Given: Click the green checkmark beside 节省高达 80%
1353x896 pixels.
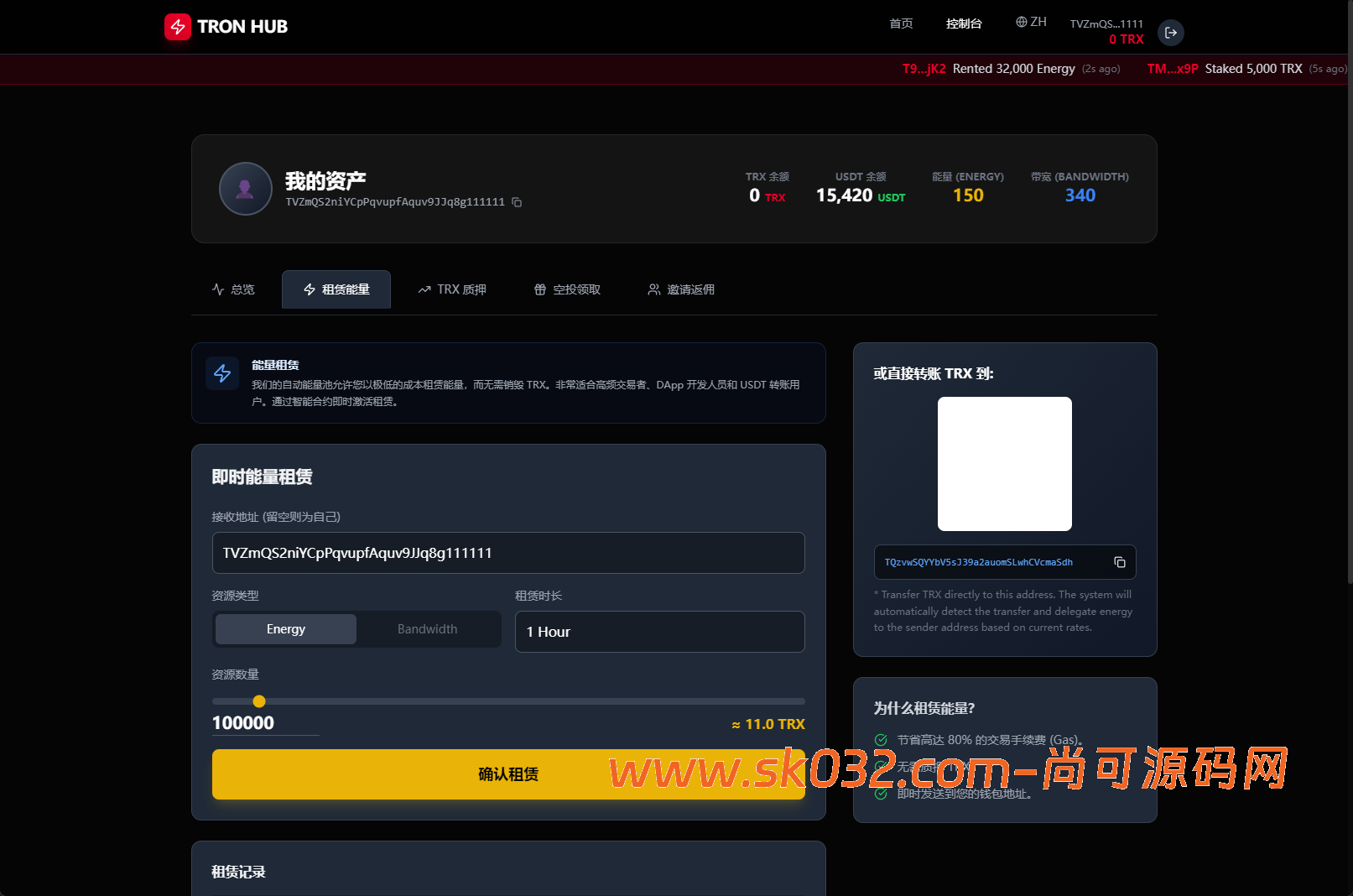Looking at the screenshot, I should coord(881,740).
